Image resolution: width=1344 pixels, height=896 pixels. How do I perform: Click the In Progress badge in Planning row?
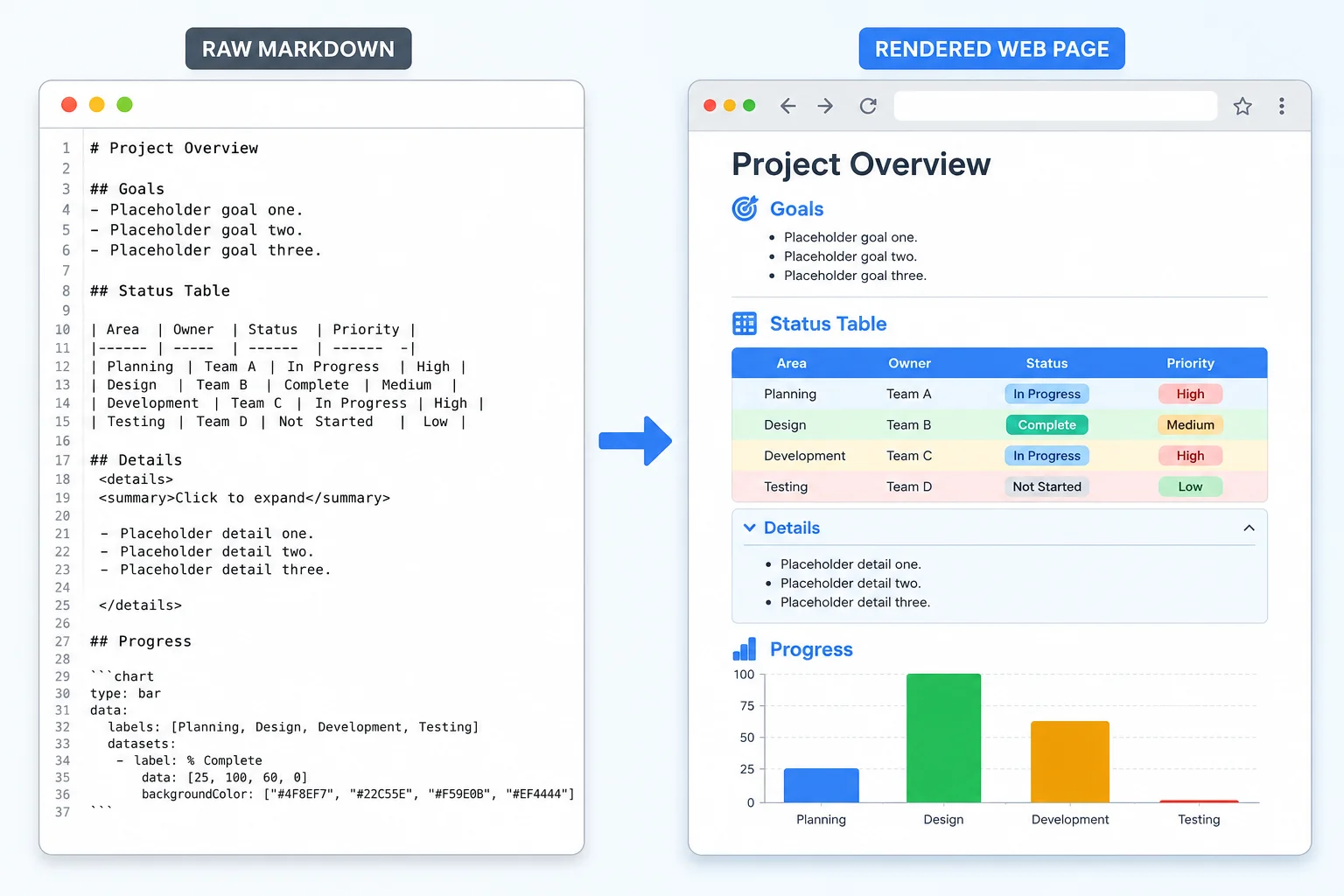(x=1046, y=394)
